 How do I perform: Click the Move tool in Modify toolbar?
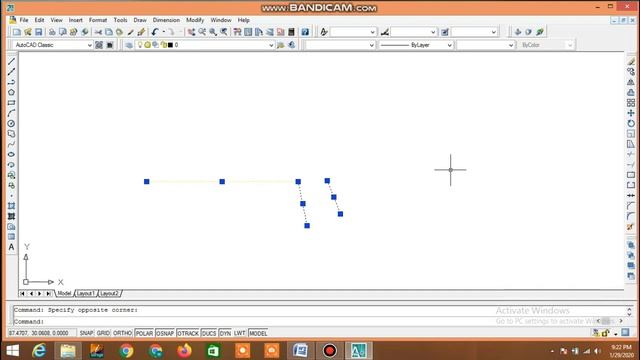point(631,113)
